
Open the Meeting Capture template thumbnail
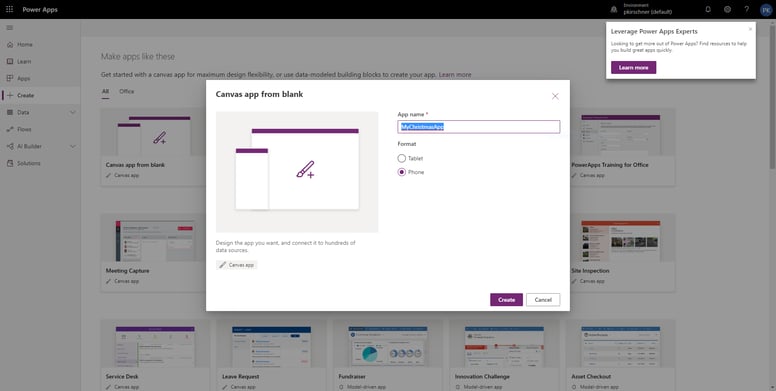point(155,241)
